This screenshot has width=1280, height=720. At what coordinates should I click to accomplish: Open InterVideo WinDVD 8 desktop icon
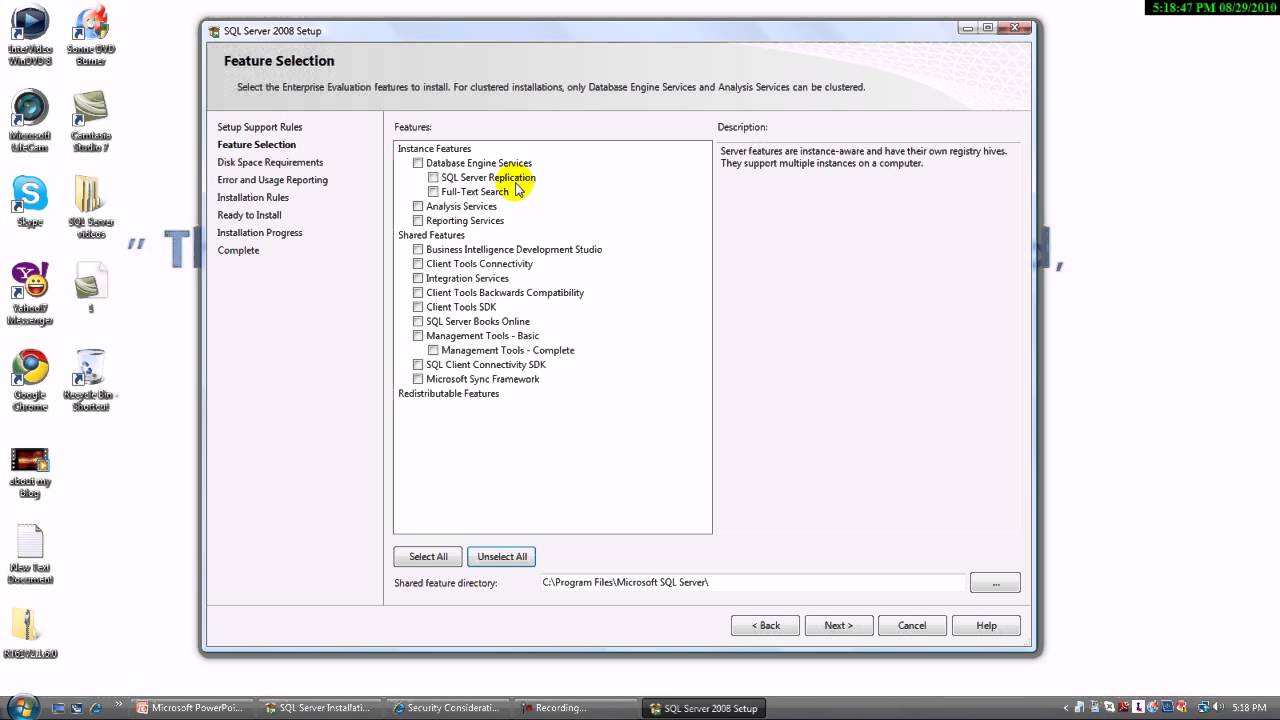(30, 35)
